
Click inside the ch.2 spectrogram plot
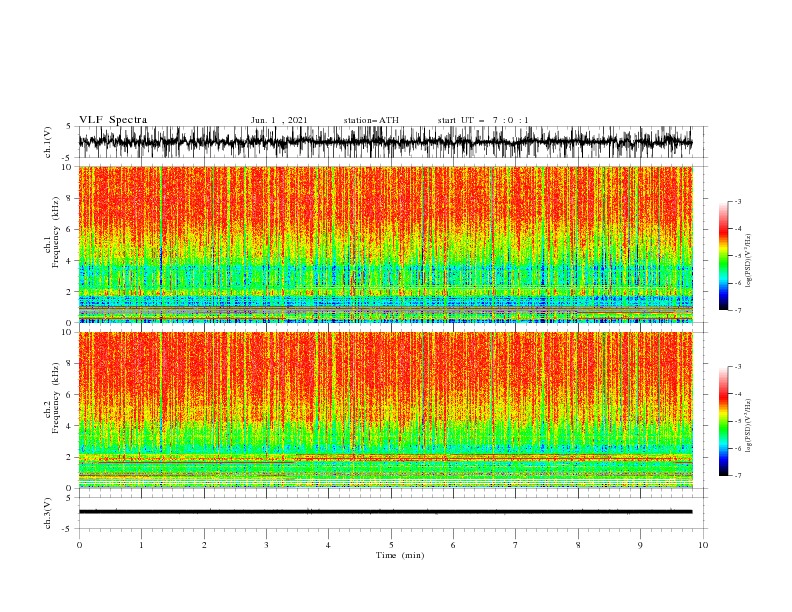[385, 410]
